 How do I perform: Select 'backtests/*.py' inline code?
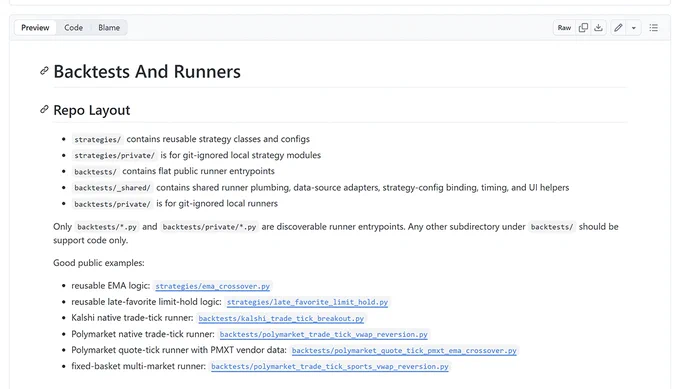coord(107,227)
